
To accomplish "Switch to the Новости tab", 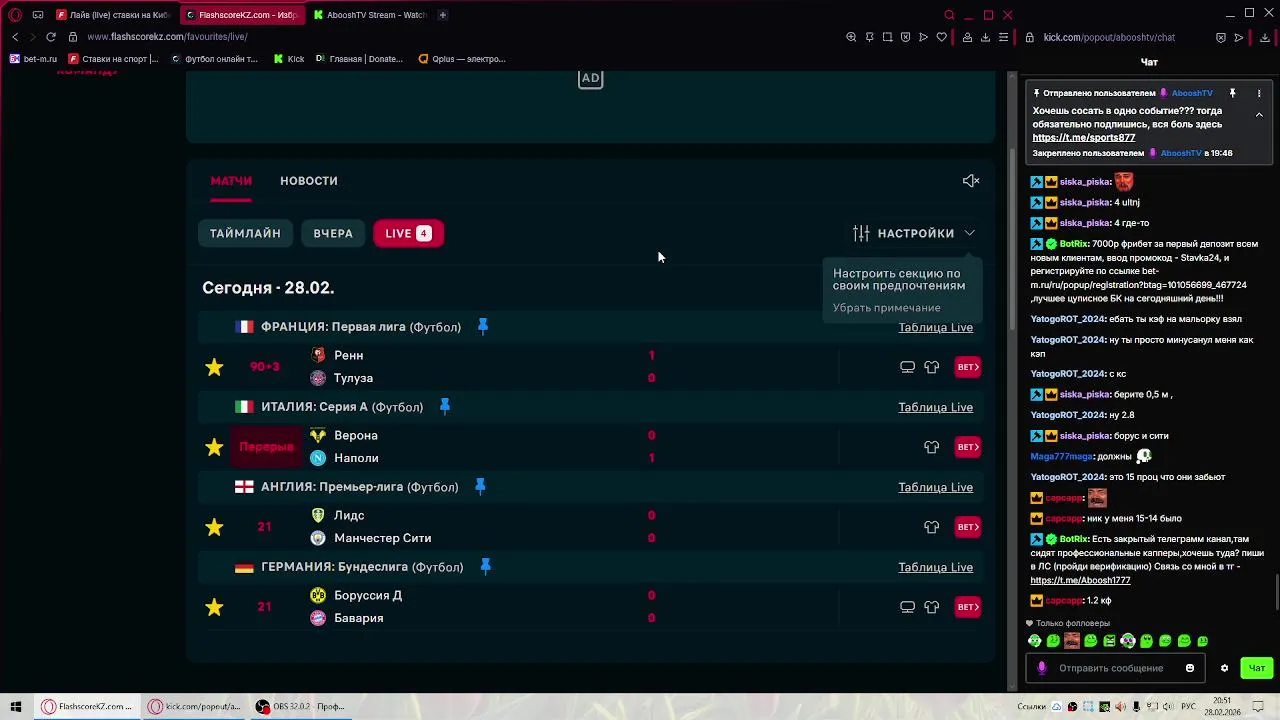I will click(x=309, y=181).
